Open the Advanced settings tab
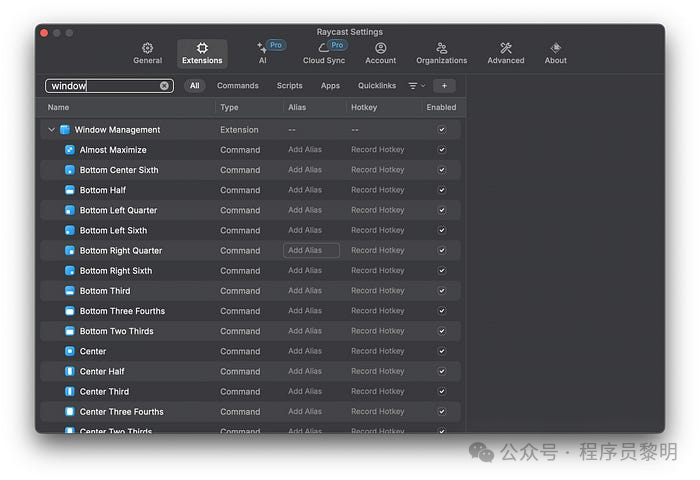 (506, 53)
